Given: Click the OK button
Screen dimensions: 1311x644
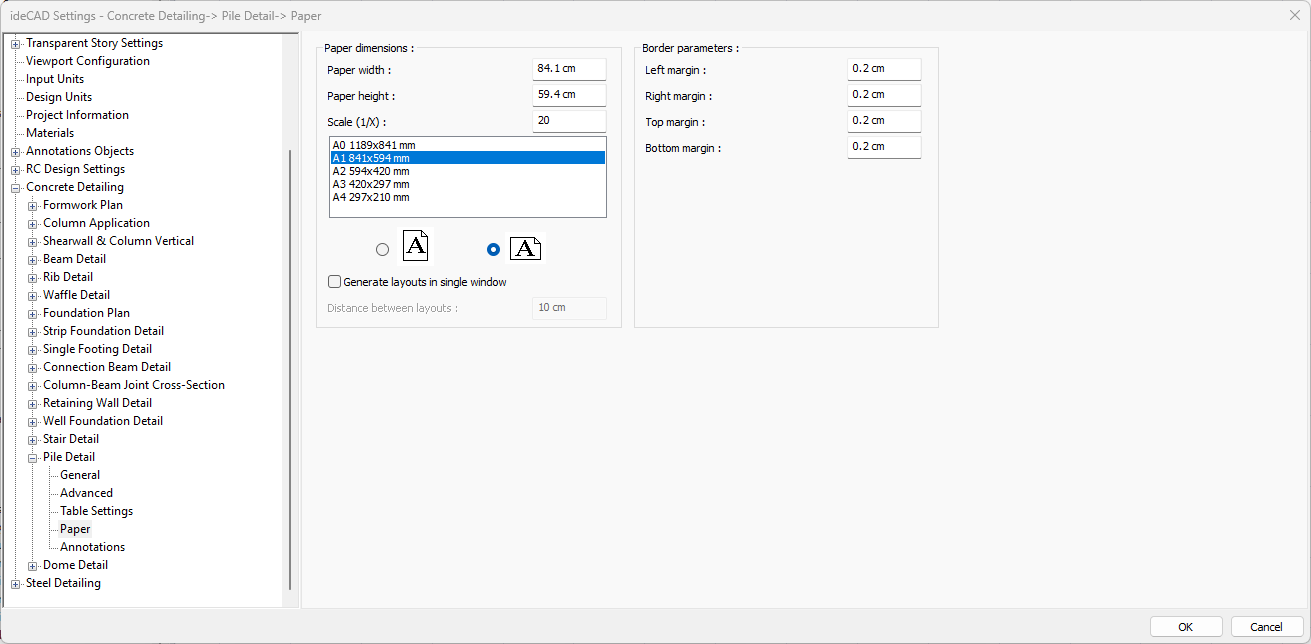Looking at the screenshot, I should [x=1185, y=627].
